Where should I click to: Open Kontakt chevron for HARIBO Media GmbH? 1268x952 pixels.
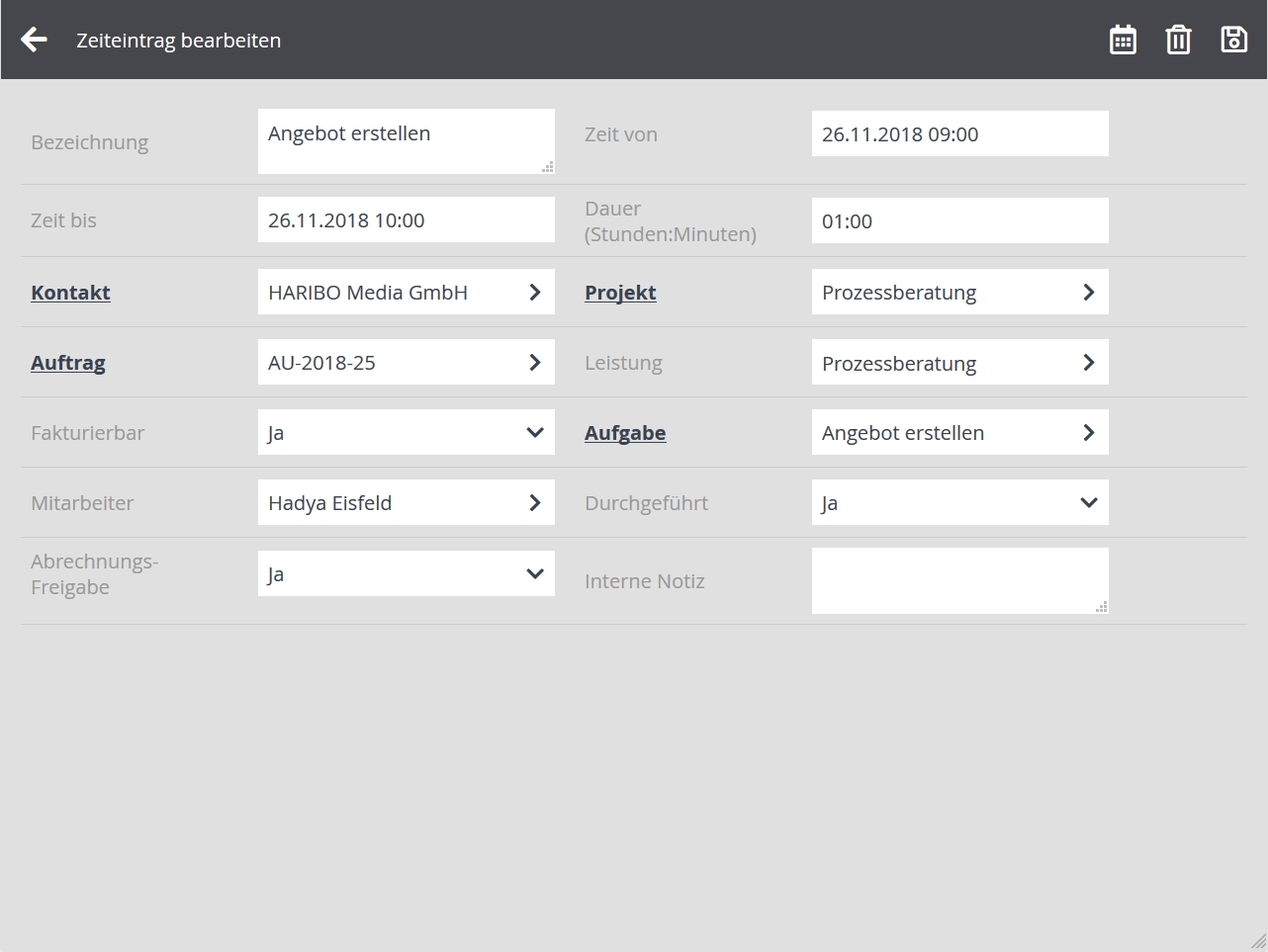click(534, 292)
